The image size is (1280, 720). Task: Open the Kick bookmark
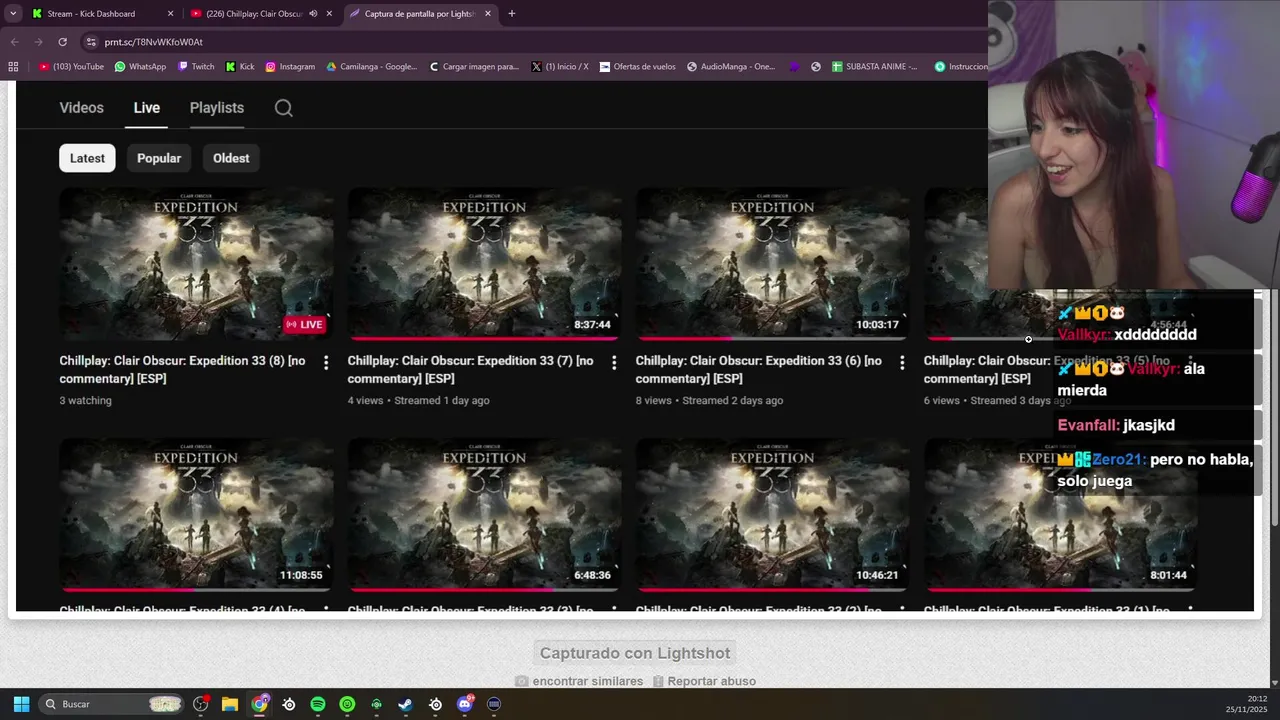point(240,67)
